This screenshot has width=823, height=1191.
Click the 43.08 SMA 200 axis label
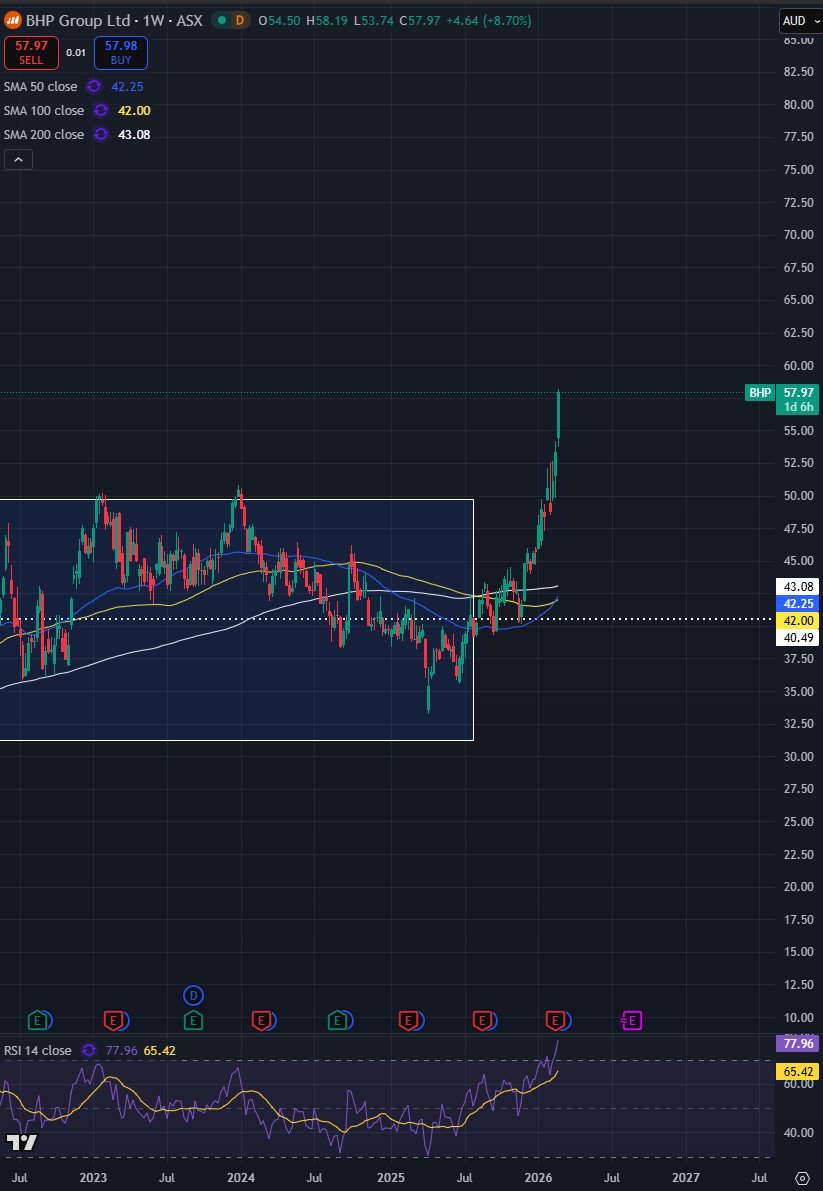[796, 586]
